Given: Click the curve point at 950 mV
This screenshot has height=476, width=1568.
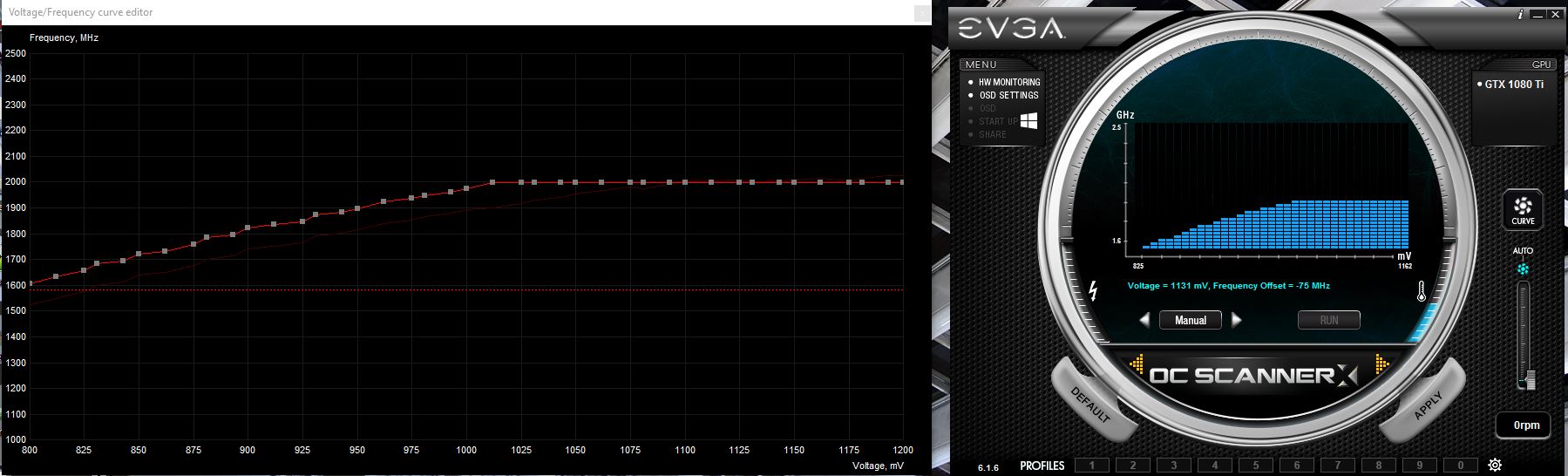Looking at the screenshot, I should pos(356,208).
